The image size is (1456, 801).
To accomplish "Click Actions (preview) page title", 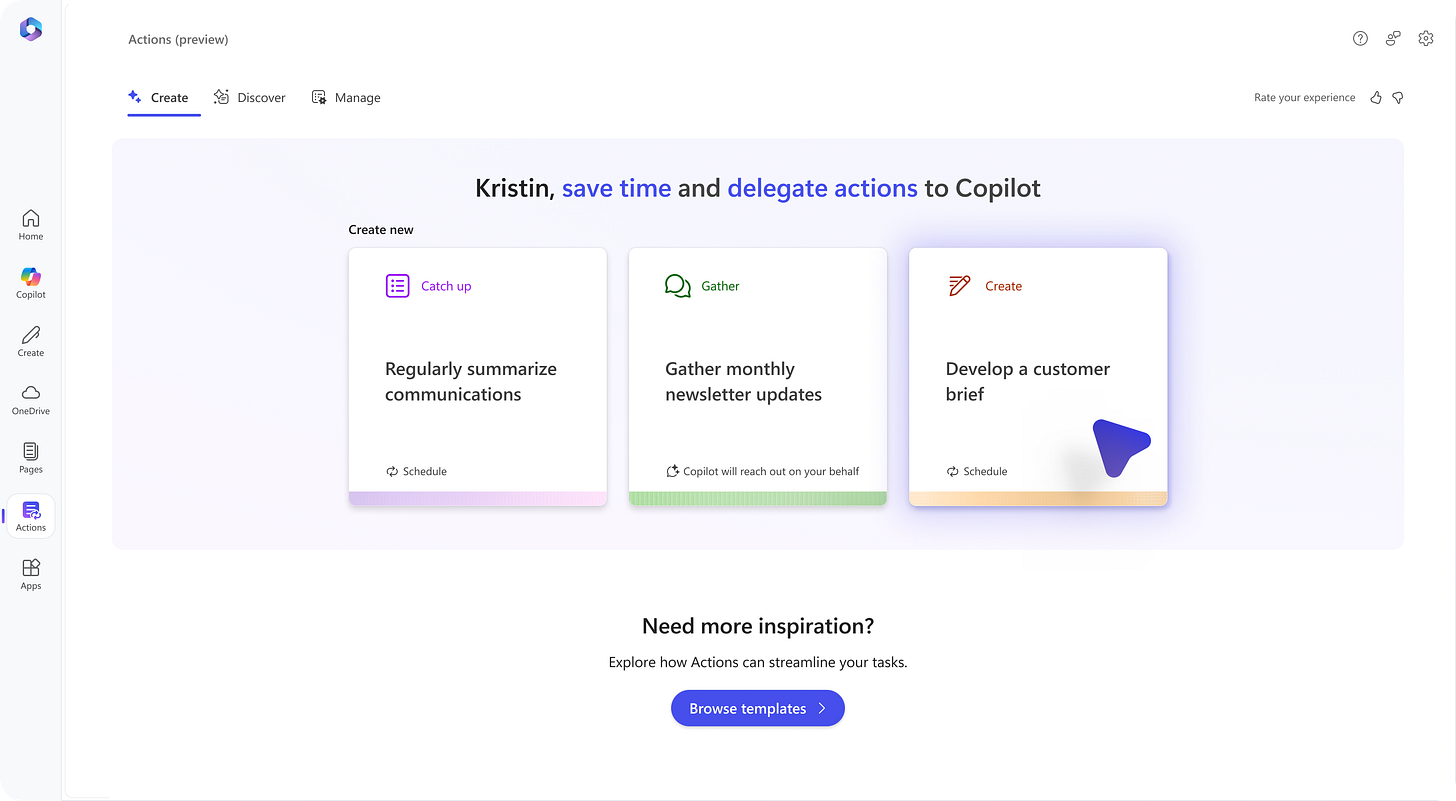I will pyautogui.click(x=178, y=39).
